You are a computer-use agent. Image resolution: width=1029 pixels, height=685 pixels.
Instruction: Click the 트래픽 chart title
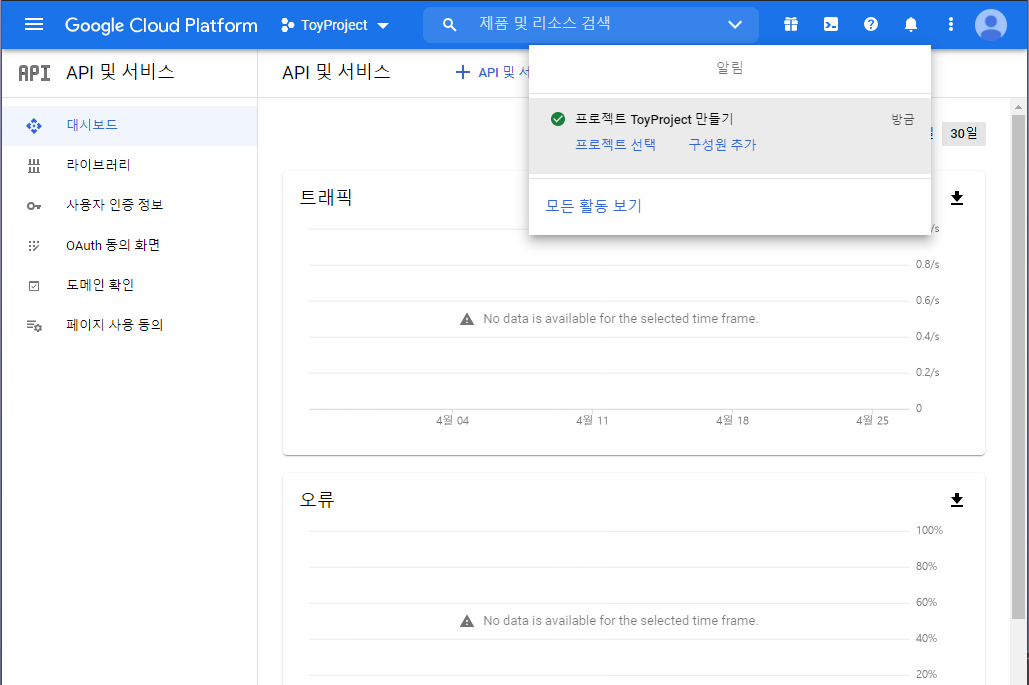tap(326, 197)
